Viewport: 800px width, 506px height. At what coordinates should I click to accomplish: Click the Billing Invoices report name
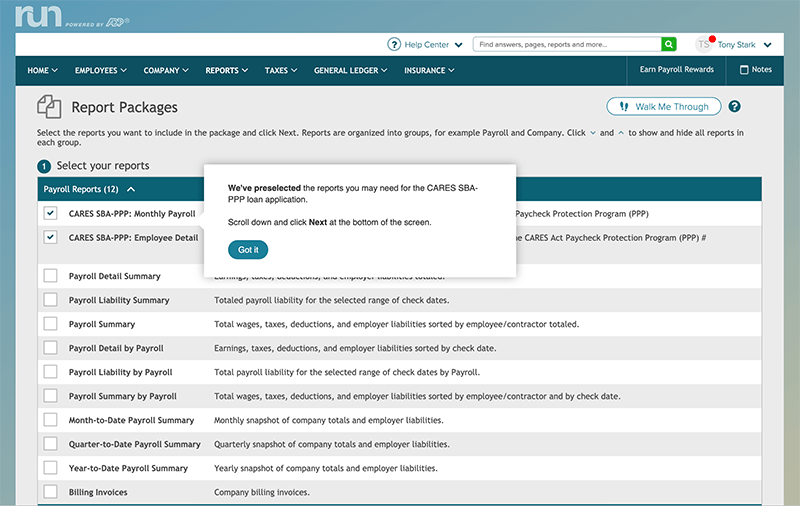click(x=98, y=492)
